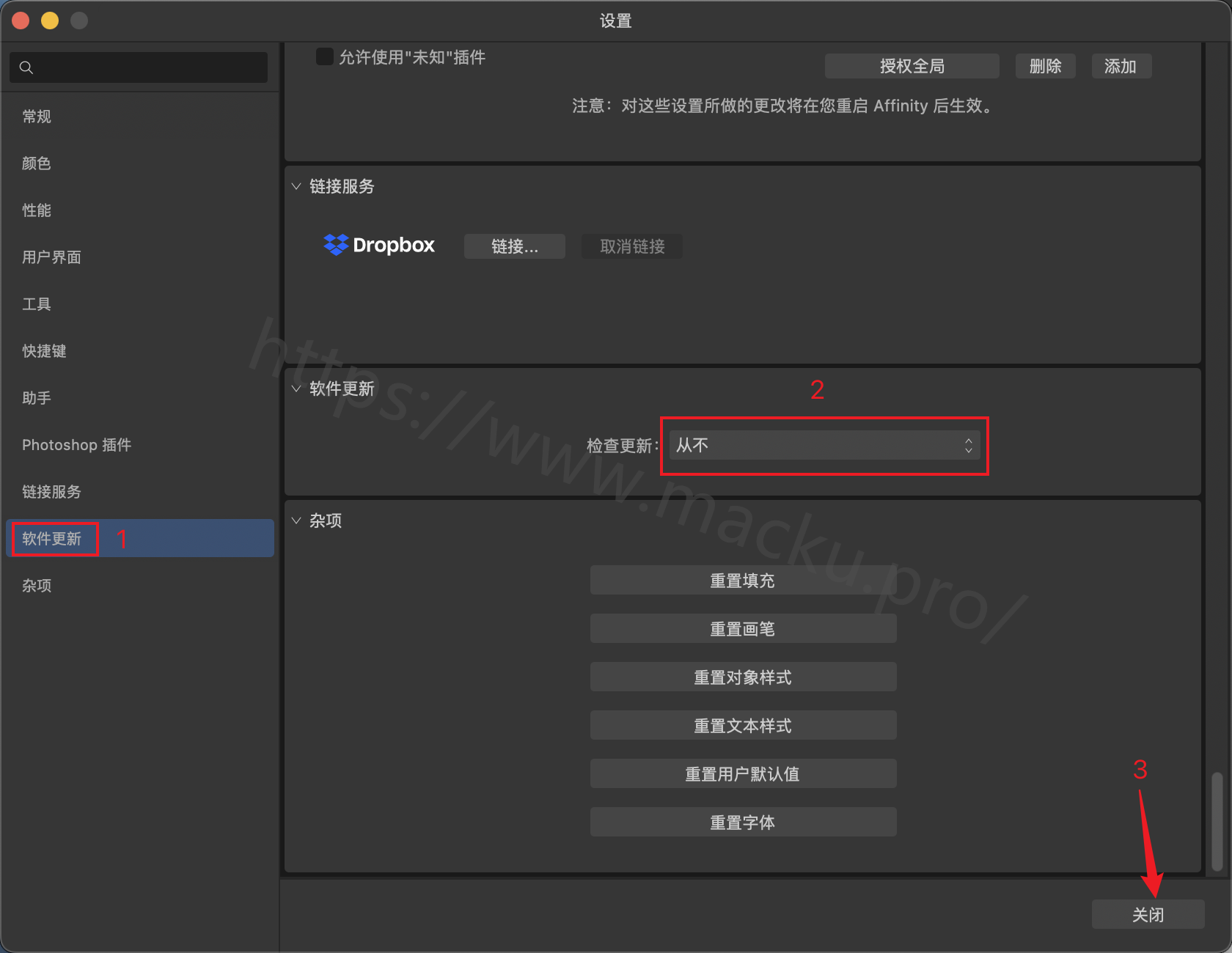
Task: Open 杂项 in the sidebar
Action: click(x=139, y=586)
